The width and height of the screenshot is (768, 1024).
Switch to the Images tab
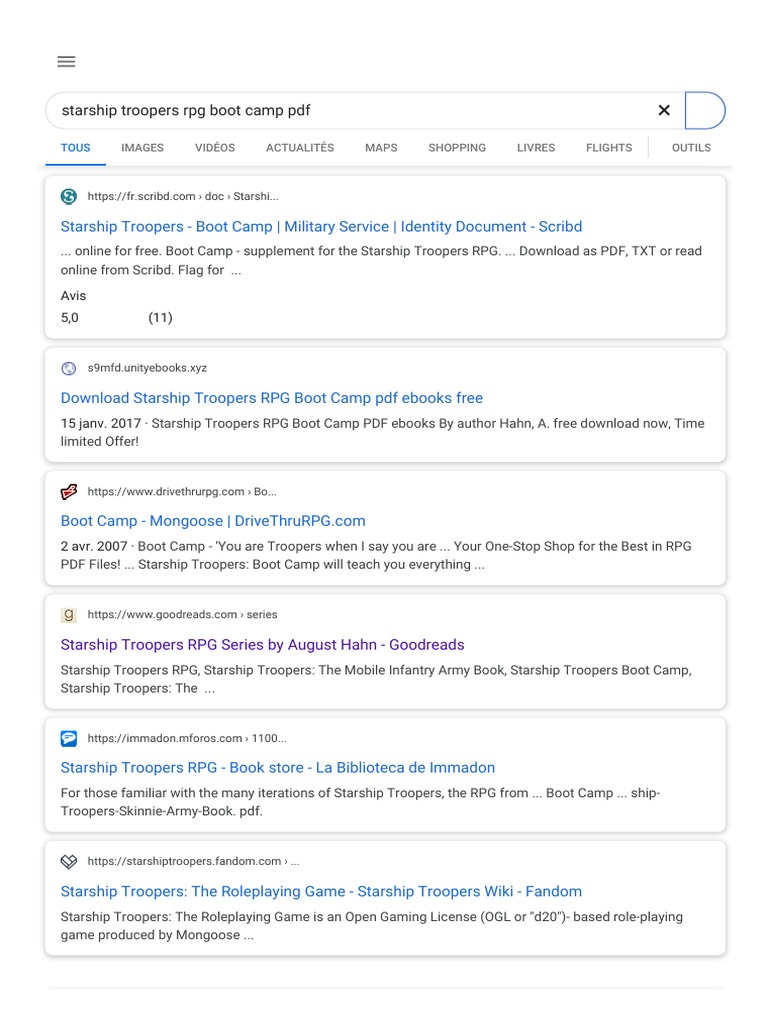pos(142,148)
